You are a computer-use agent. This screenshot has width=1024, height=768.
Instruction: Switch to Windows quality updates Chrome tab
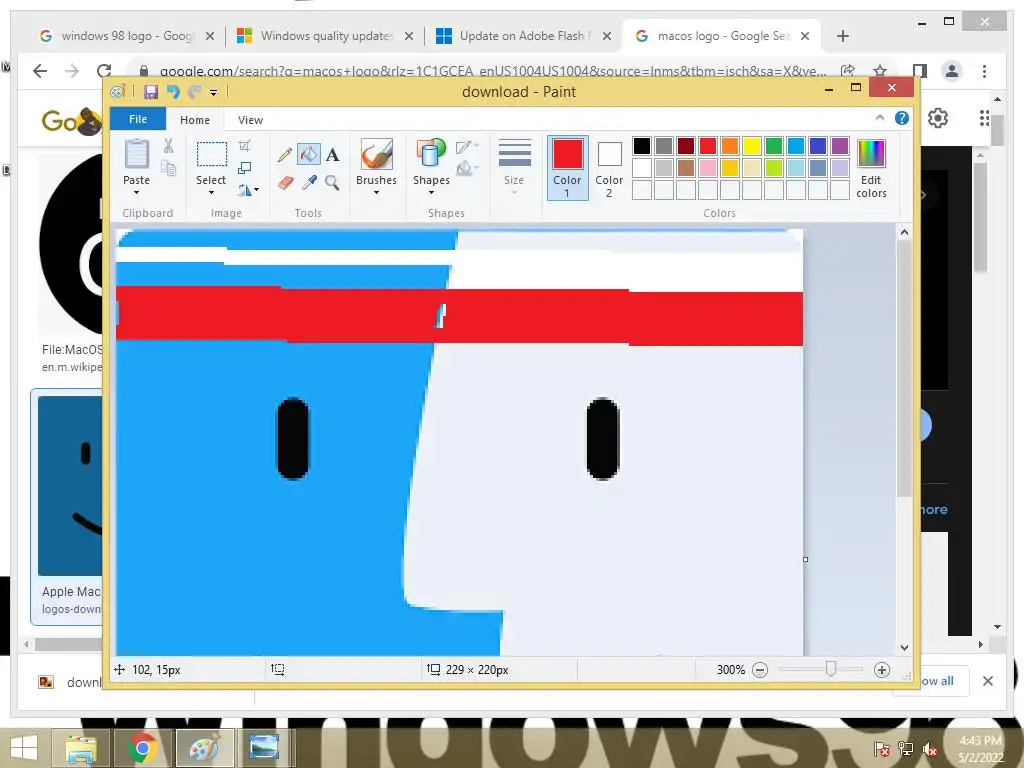point(326,36)
